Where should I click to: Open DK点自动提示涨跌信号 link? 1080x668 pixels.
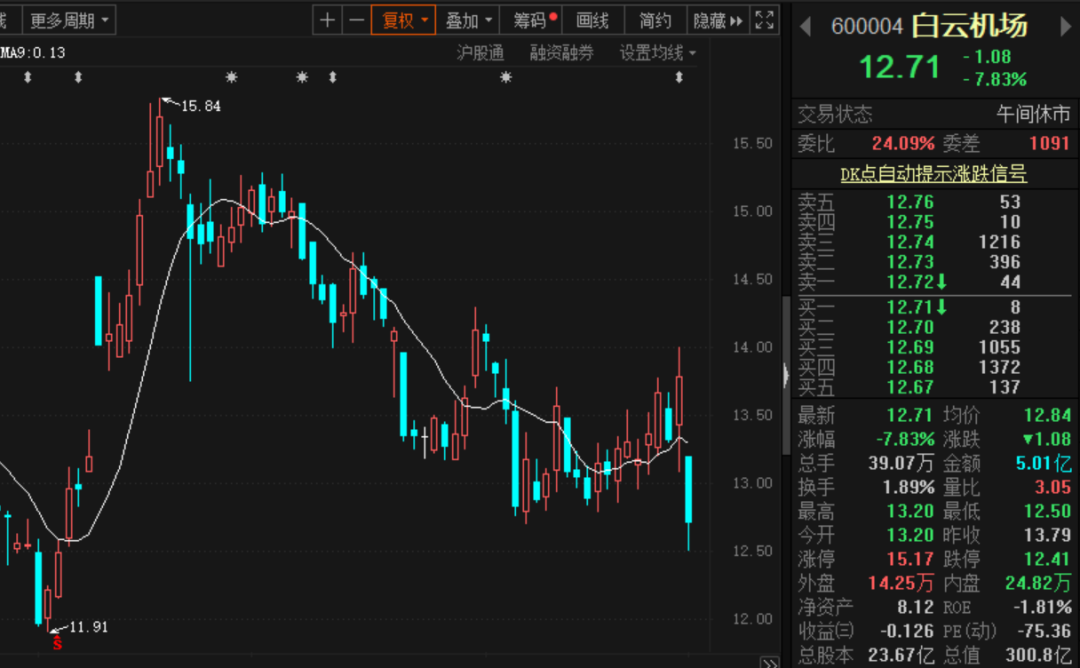(x=933, y=174)
